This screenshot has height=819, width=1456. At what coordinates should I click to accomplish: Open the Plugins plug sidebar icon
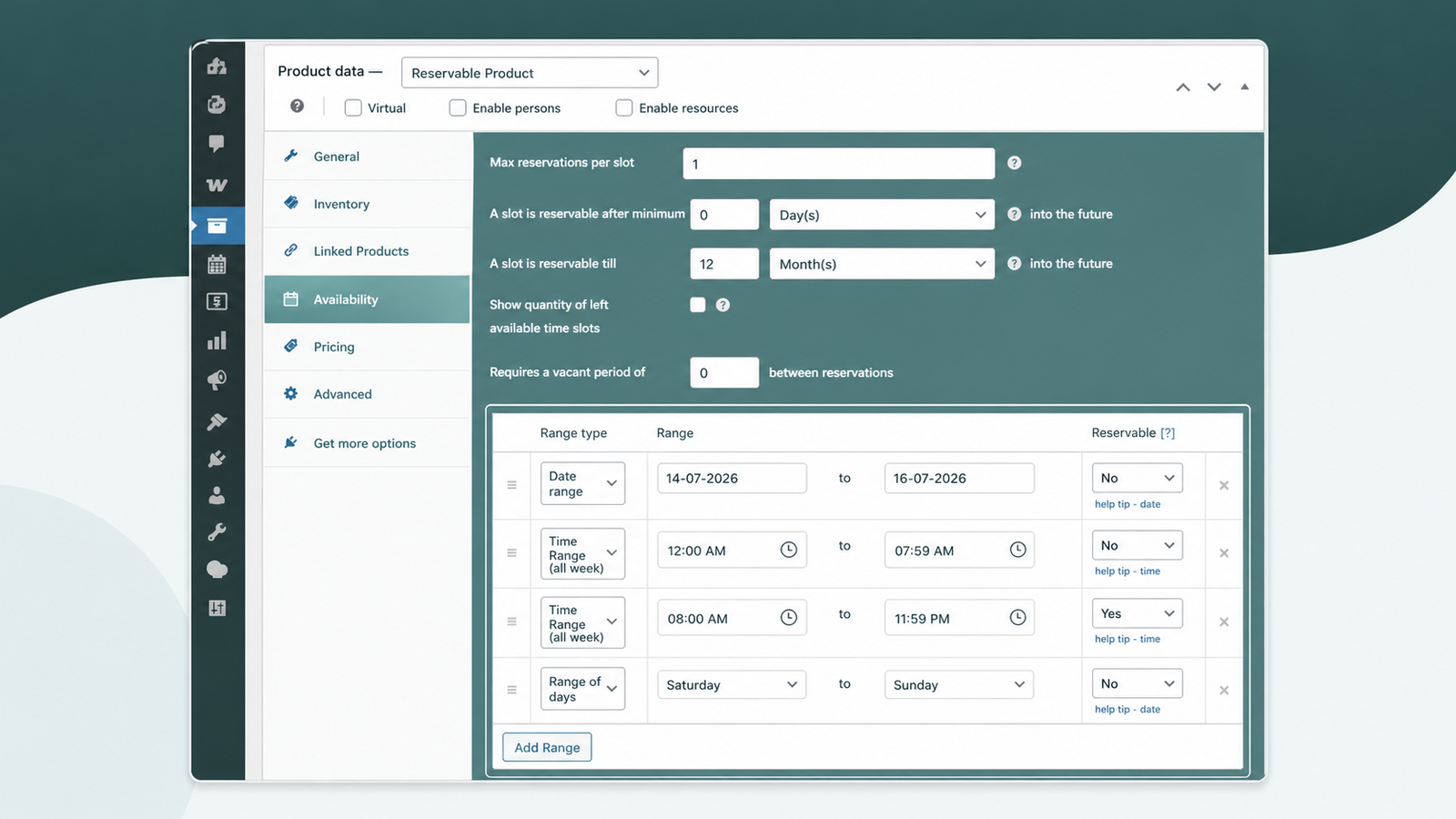217,459
